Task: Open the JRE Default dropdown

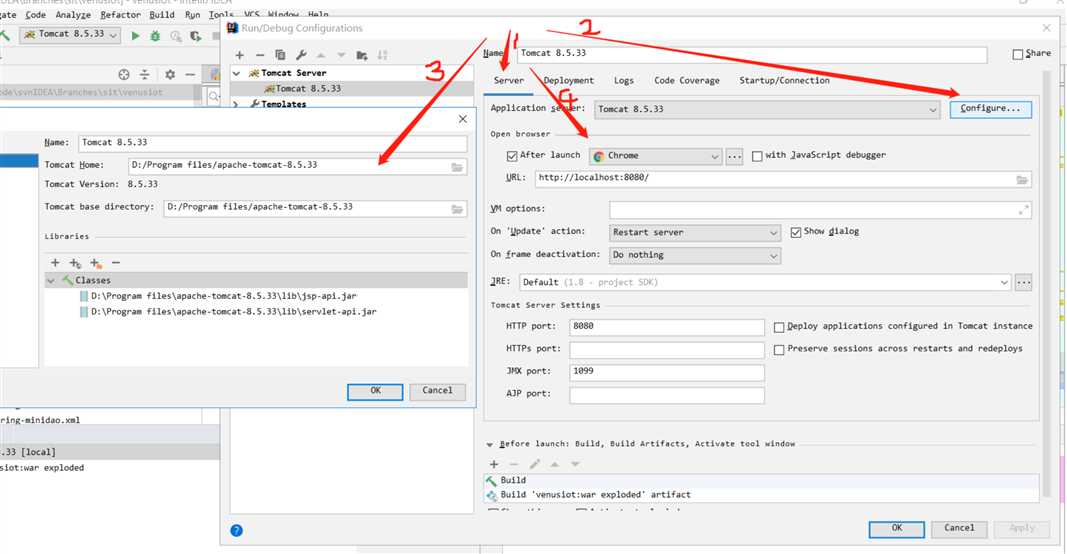Action: click(766, 282)
